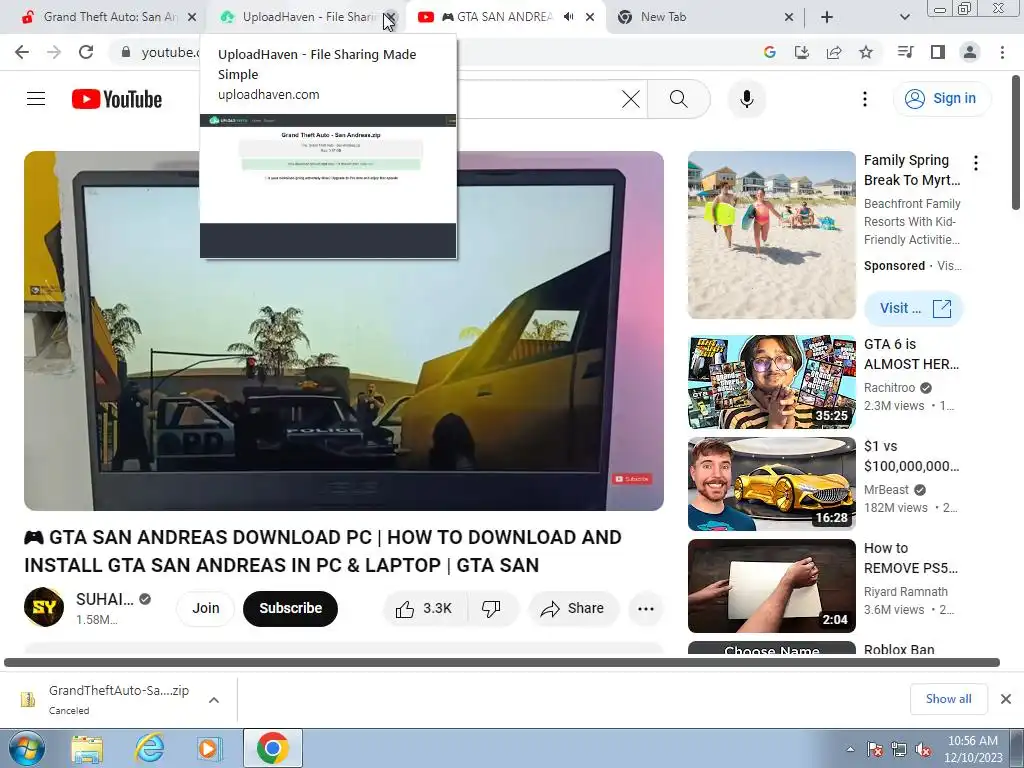Open taskbar clock showing 10:56 AM
Screen dimensions: 1024x768
[x=972, y=749]
